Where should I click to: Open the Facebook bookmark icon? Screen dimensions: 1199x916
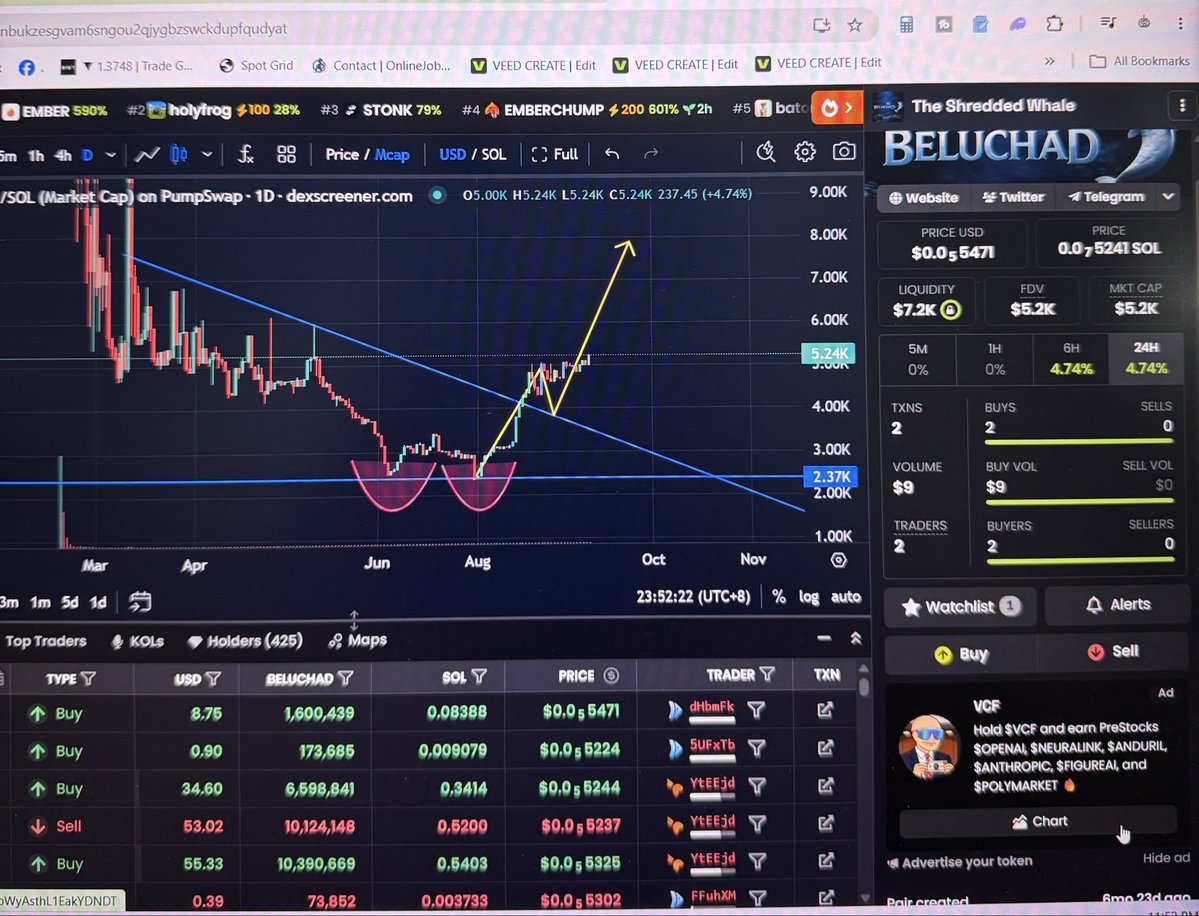(x=27, y=67)
